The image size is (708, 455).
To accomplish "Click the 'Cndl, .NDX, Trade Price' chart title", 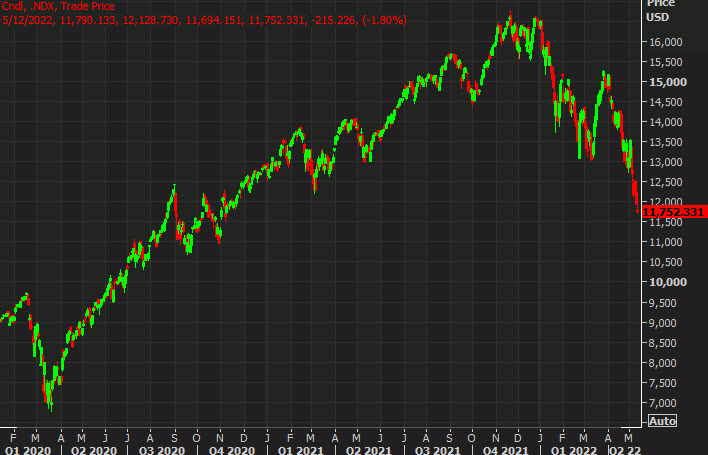I will point(58,6).
